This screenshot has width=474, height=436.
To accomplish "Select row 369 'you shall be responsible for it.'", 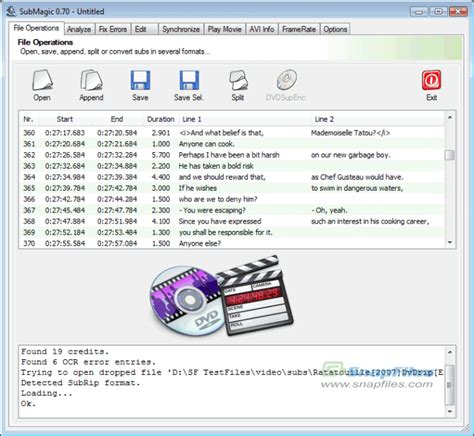I will [x=232, y=232].
